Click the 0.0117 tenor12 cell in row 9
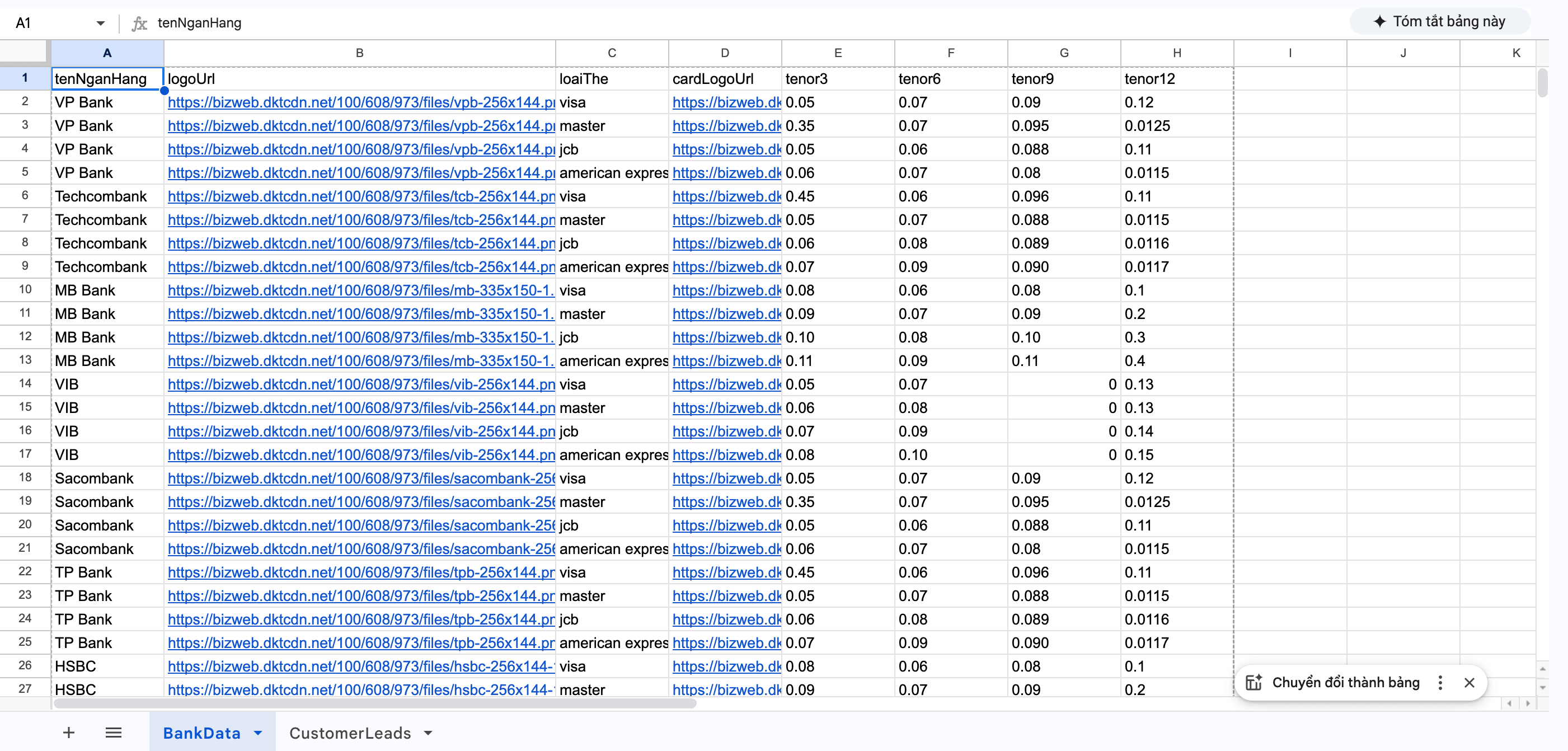The width and height of the screenshot is (1568, 751). (1177, 266)
